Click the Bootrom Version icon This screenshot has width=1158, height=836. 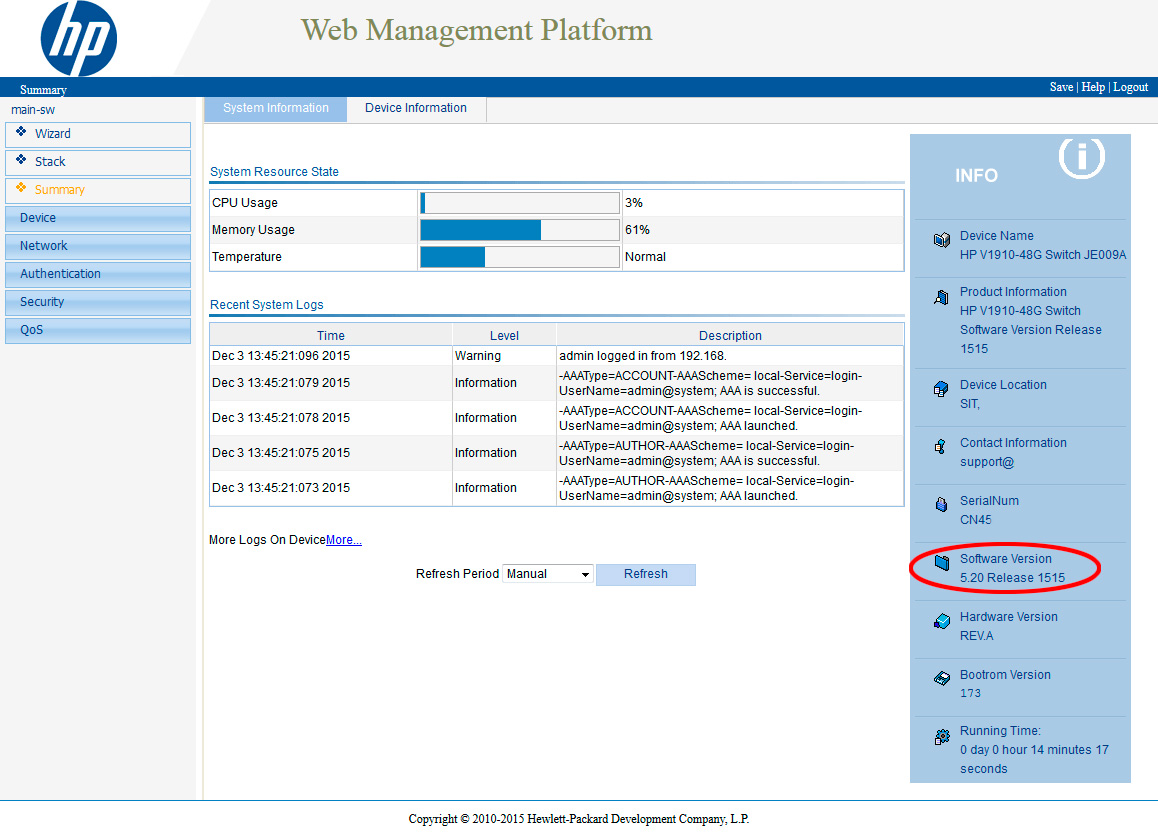[x=942, y=678]
